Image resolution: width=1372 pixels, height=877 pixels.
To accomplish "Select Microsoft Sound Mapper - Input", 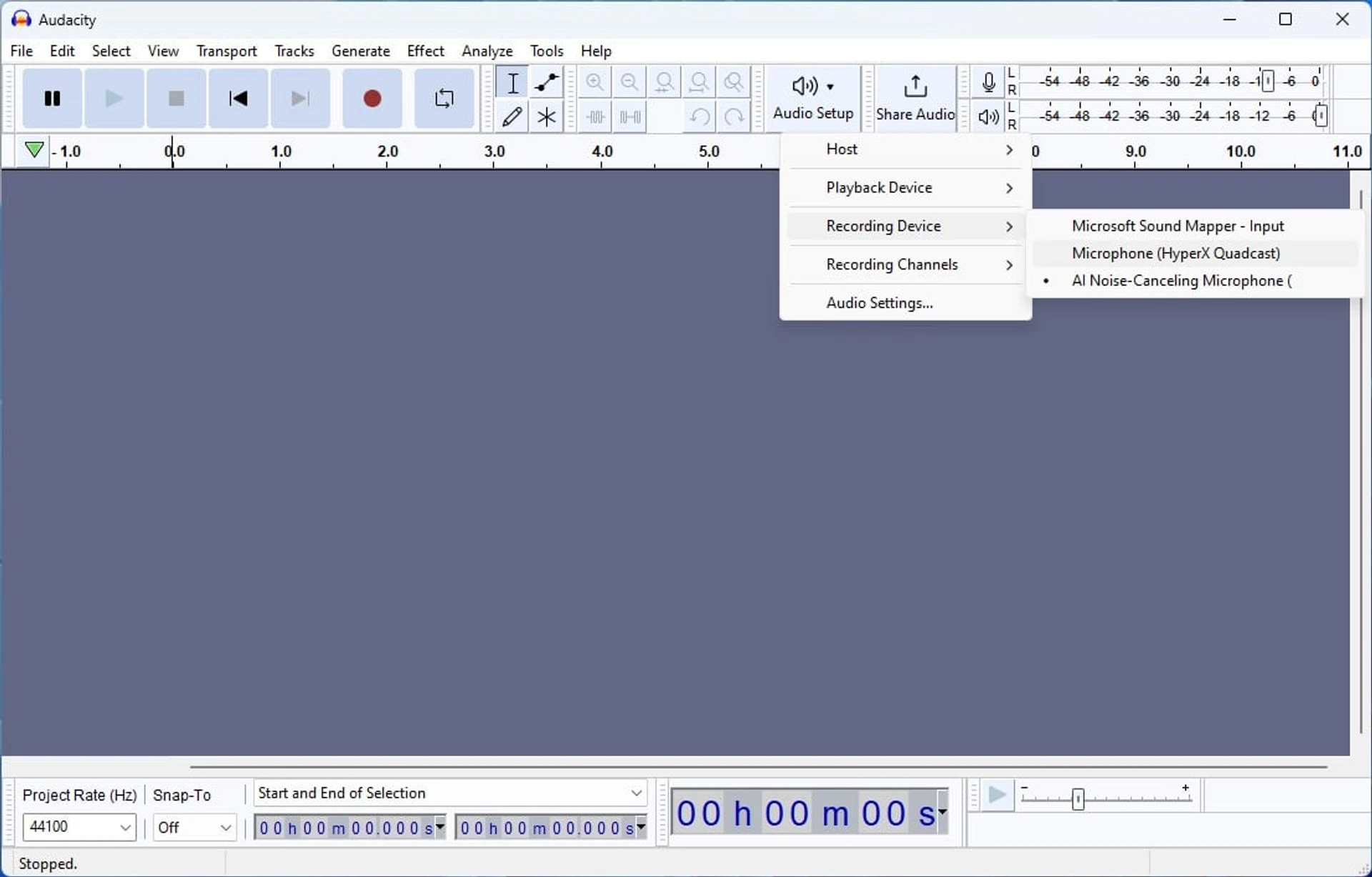I will click(1195, 226).
